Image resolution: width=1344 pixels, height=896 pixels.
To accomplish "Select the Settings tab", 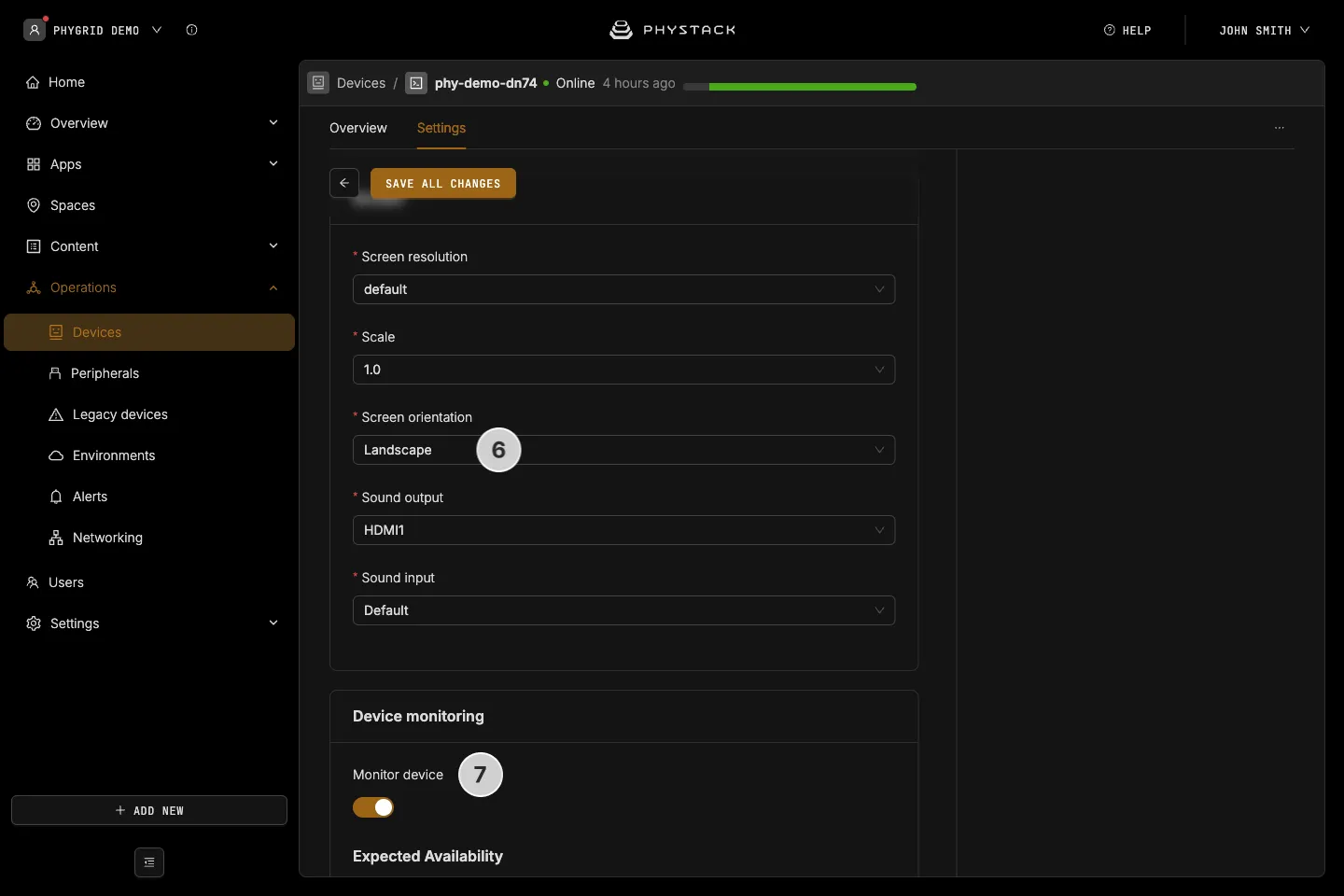I will 441,128.
